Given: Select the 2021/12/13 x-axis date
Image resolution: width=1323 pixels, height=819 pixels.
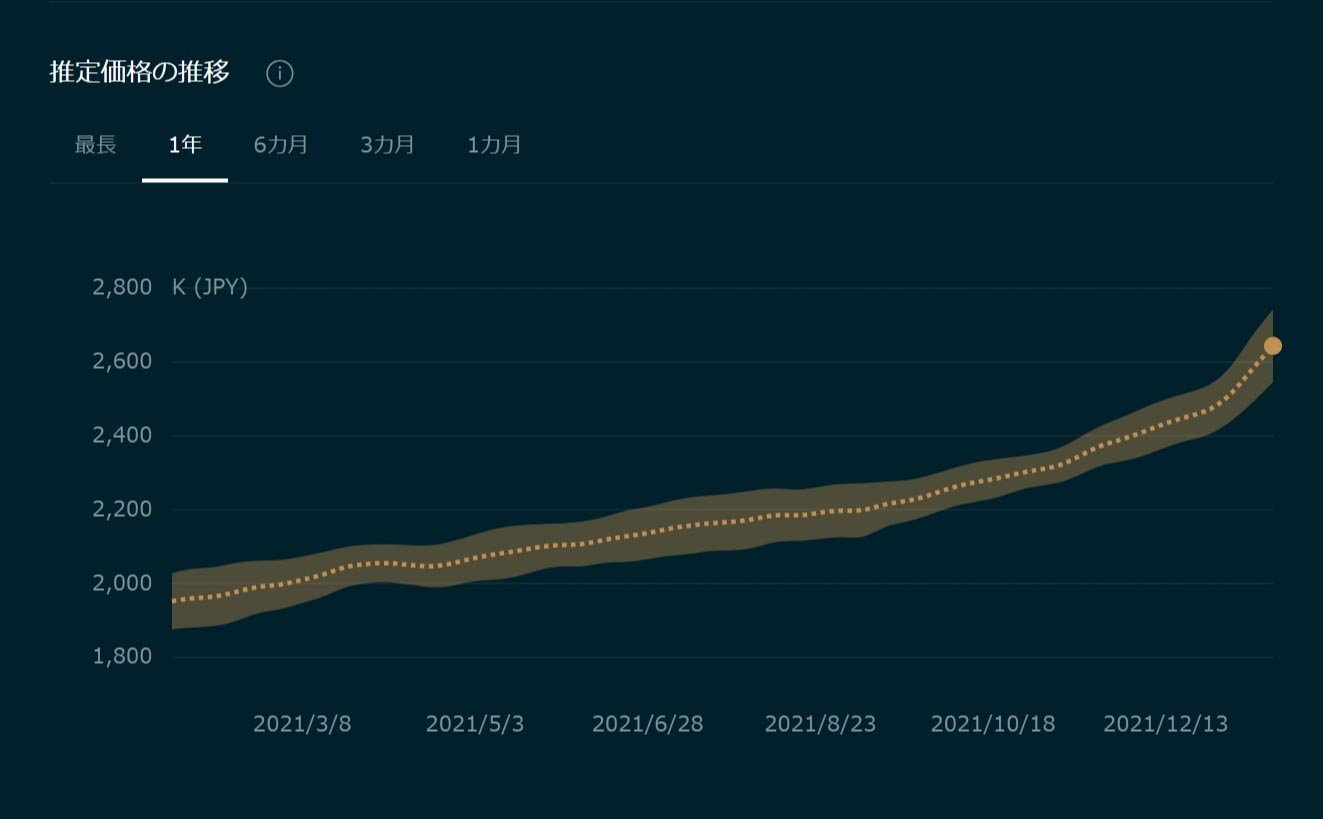Looking at the screenshot, I should coord(1165,724).
